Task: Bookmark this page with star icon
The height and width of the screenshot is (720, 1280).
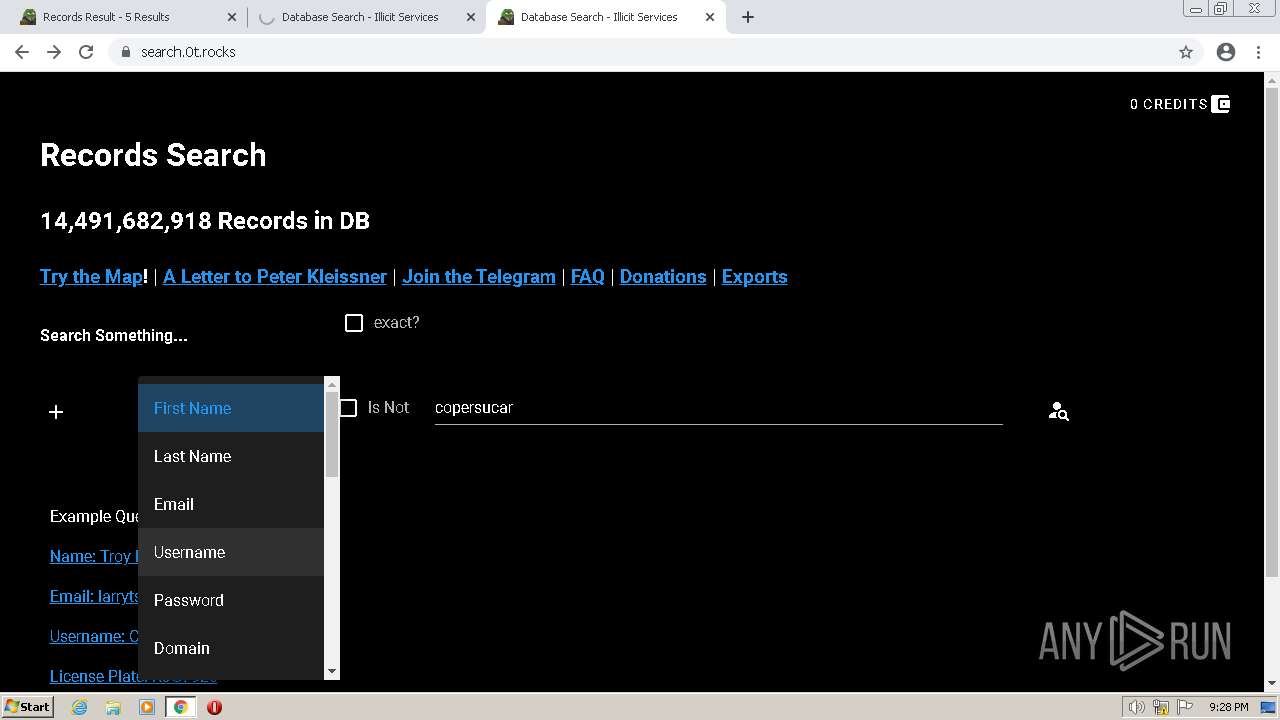Action: pos(1186,52)
